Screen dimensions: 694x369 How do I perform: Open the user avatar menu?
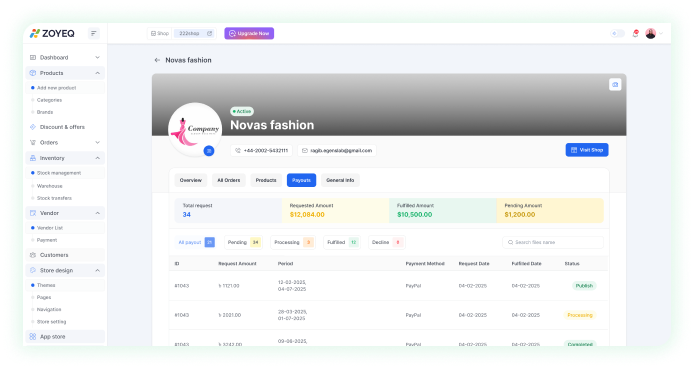650,33
